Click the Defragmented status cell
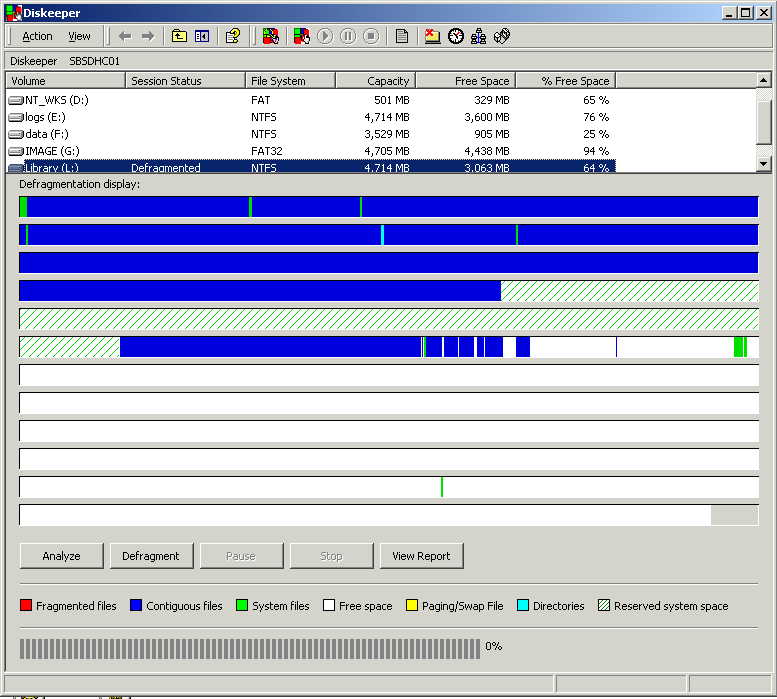The height and width of the screenshot is (699, 777). [166, 167]
